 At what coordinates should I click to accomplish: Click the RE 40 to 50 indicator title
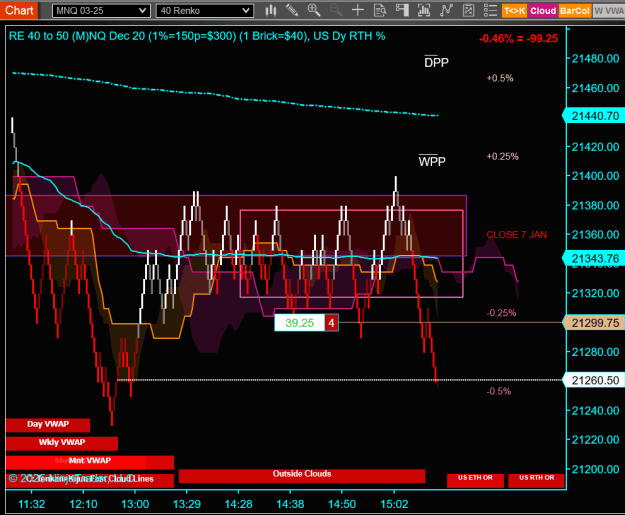tap(197, 36)
